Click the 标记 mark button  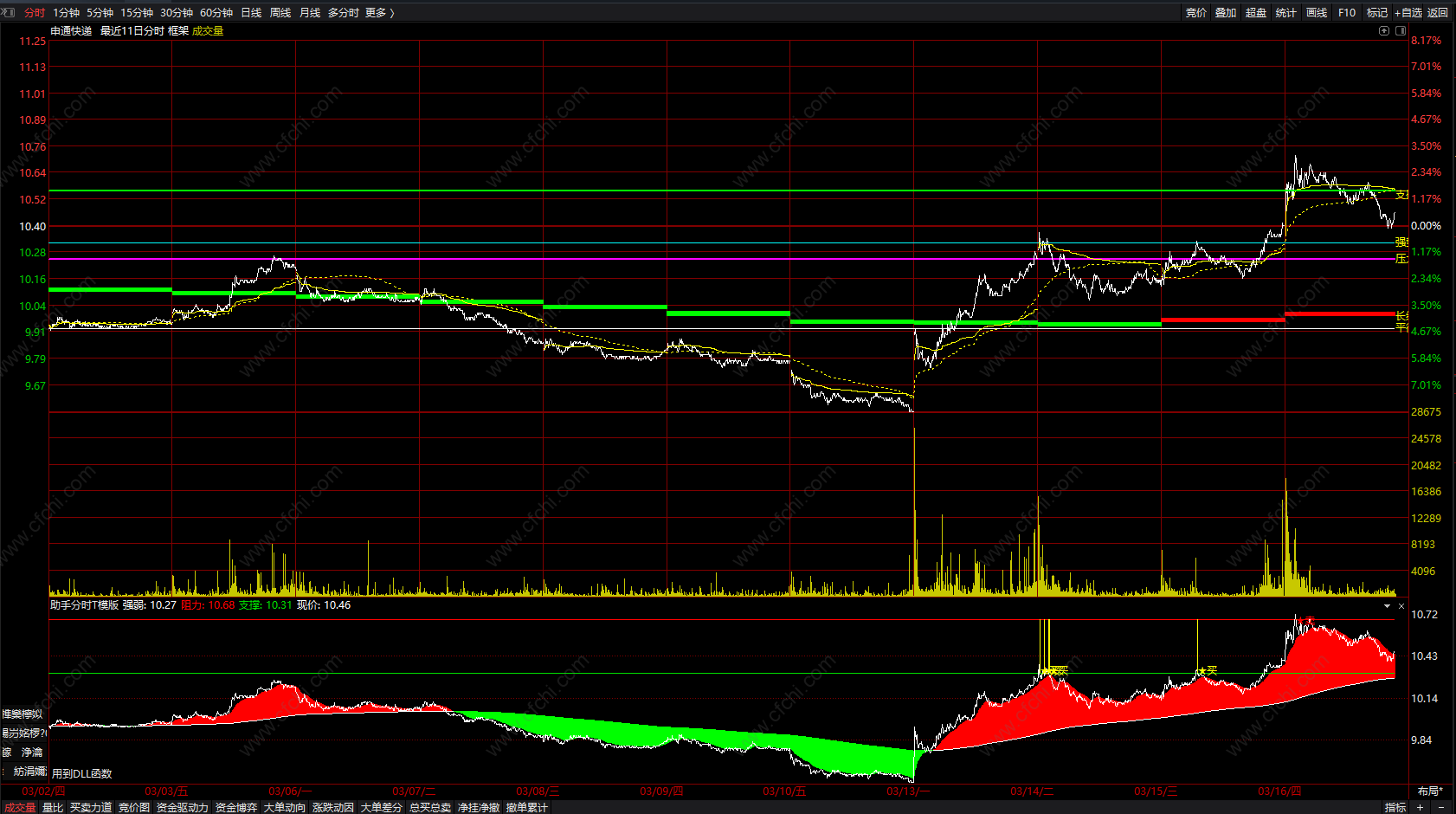(x=1377, y=13)
